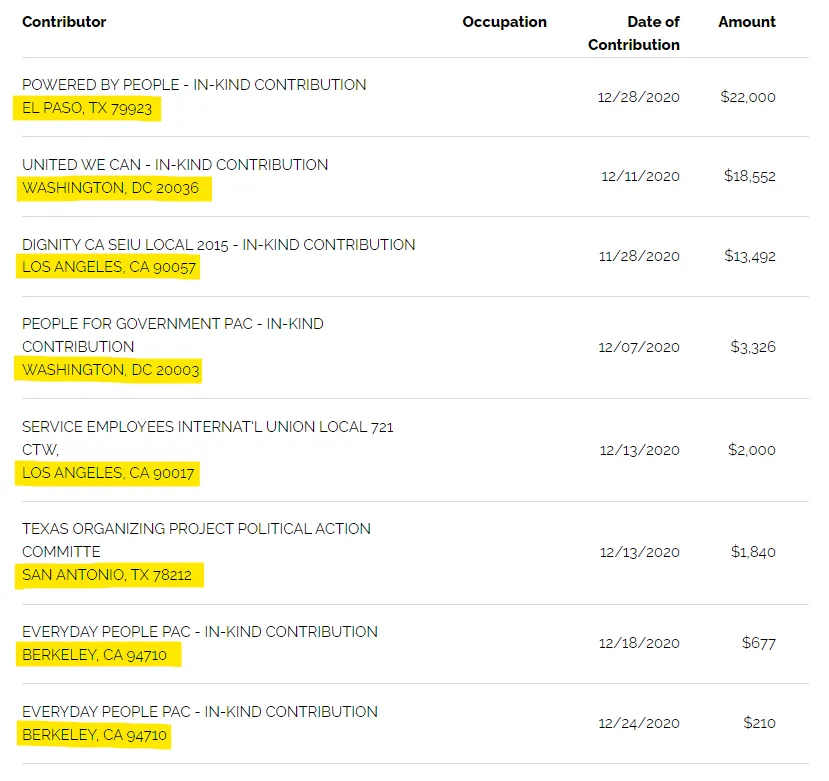Screen dimensions: 829x781
Task: Click the $22,000 contribution amount
Action: [x=747, y=97]
